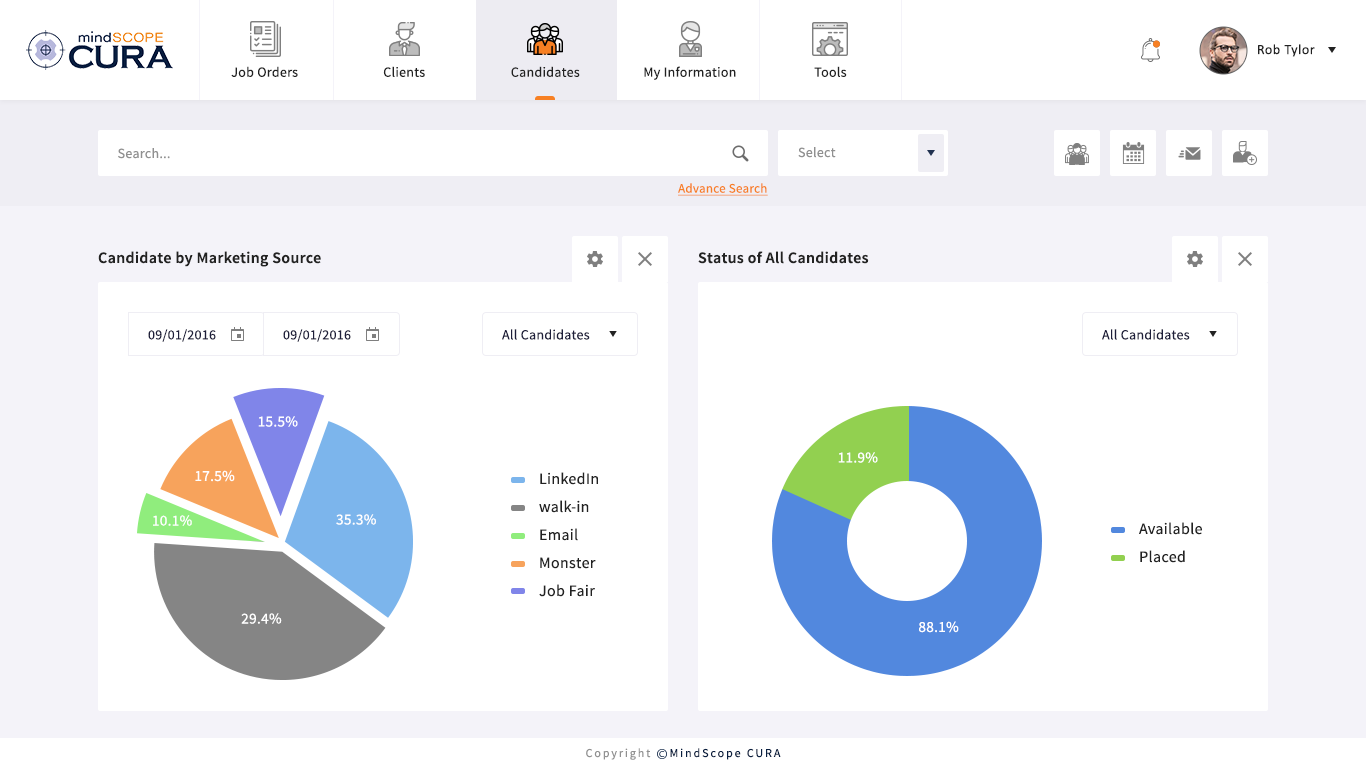
Task: Toggle the Monster legend entry
Action: (x=553, y=563)
